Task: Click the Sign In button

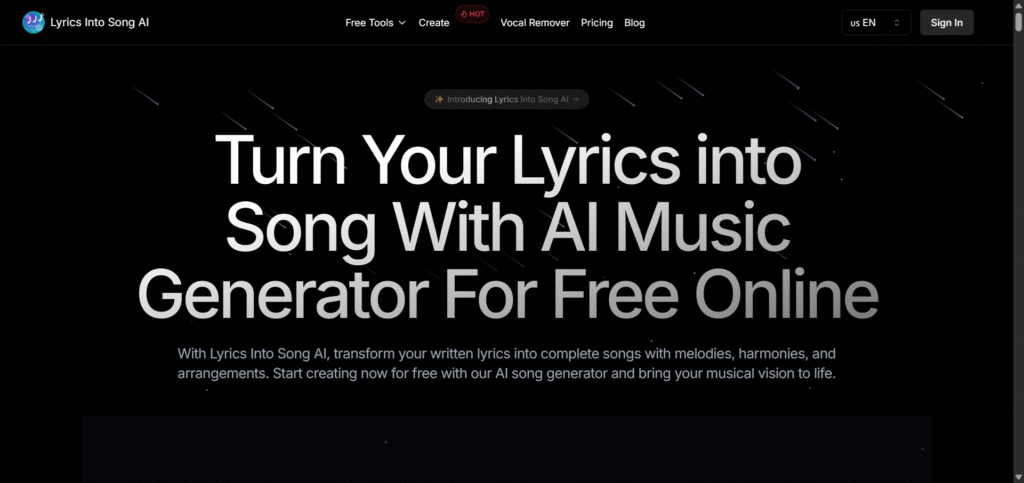Action: 946,22
